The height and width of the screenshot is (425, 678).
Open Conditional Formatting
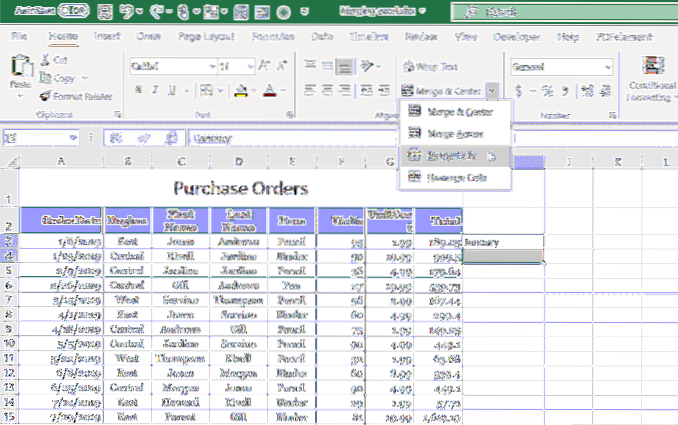click(652, 79)
